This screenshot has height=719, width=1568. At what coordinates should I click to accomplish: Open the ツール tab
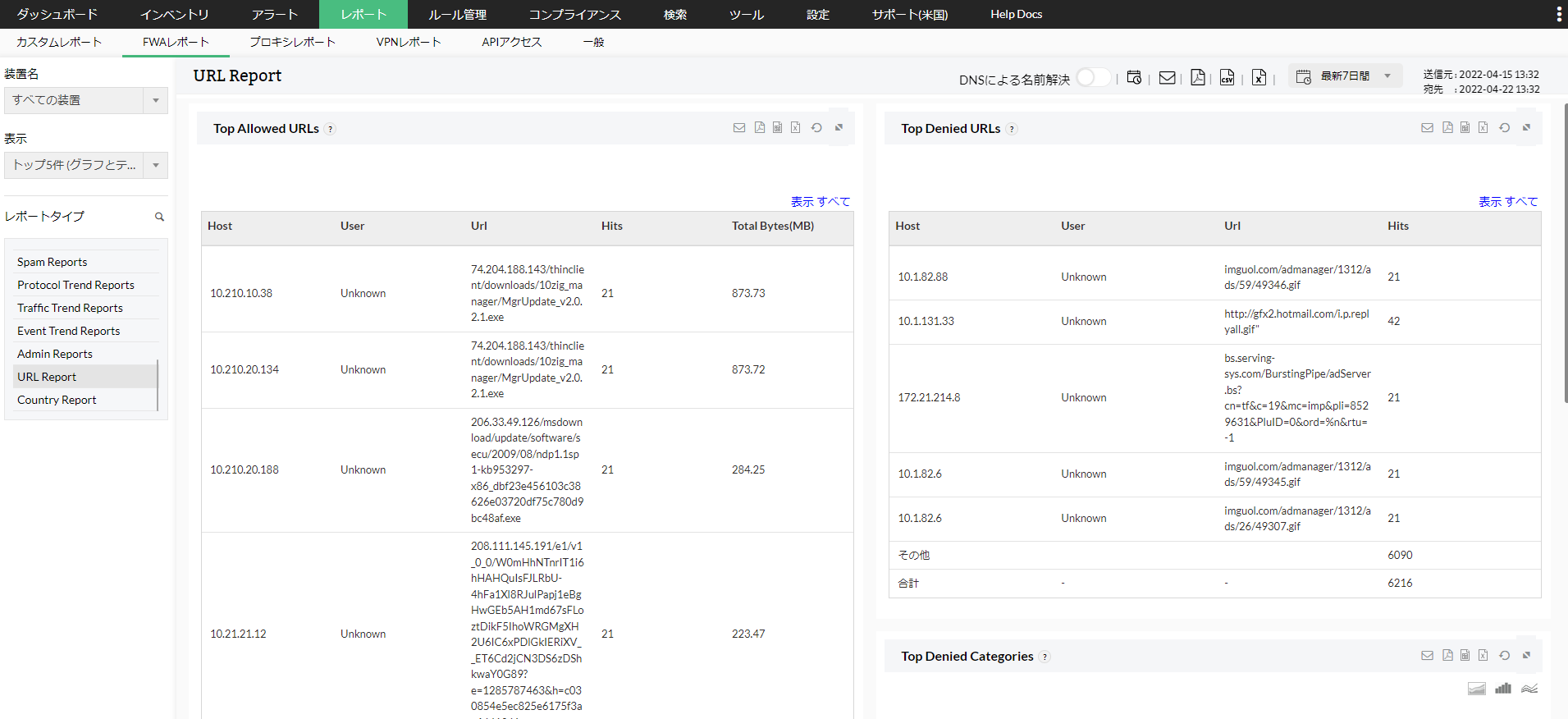click(747, 14)
